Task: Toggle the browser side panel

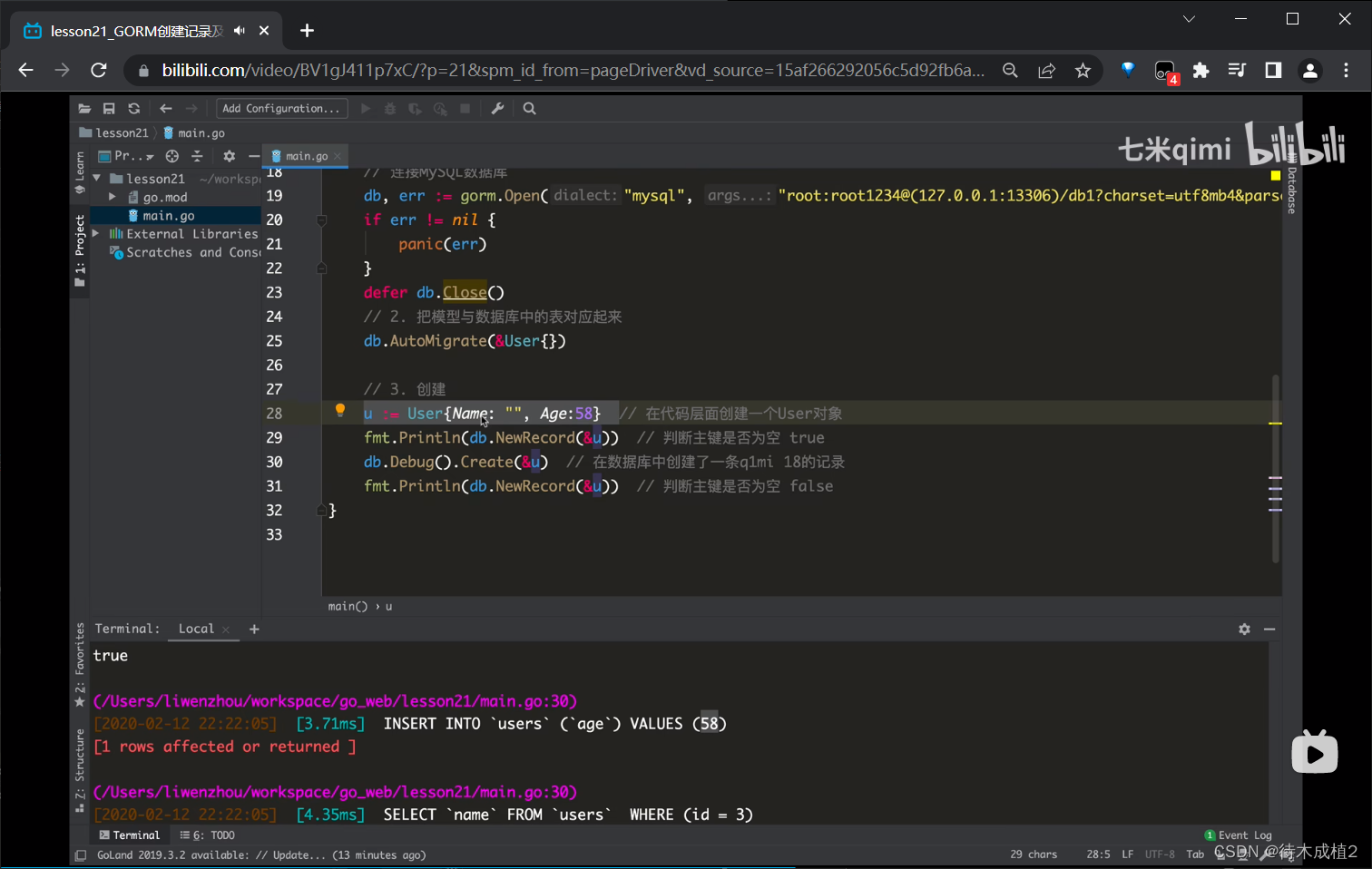Action: 1273,70
